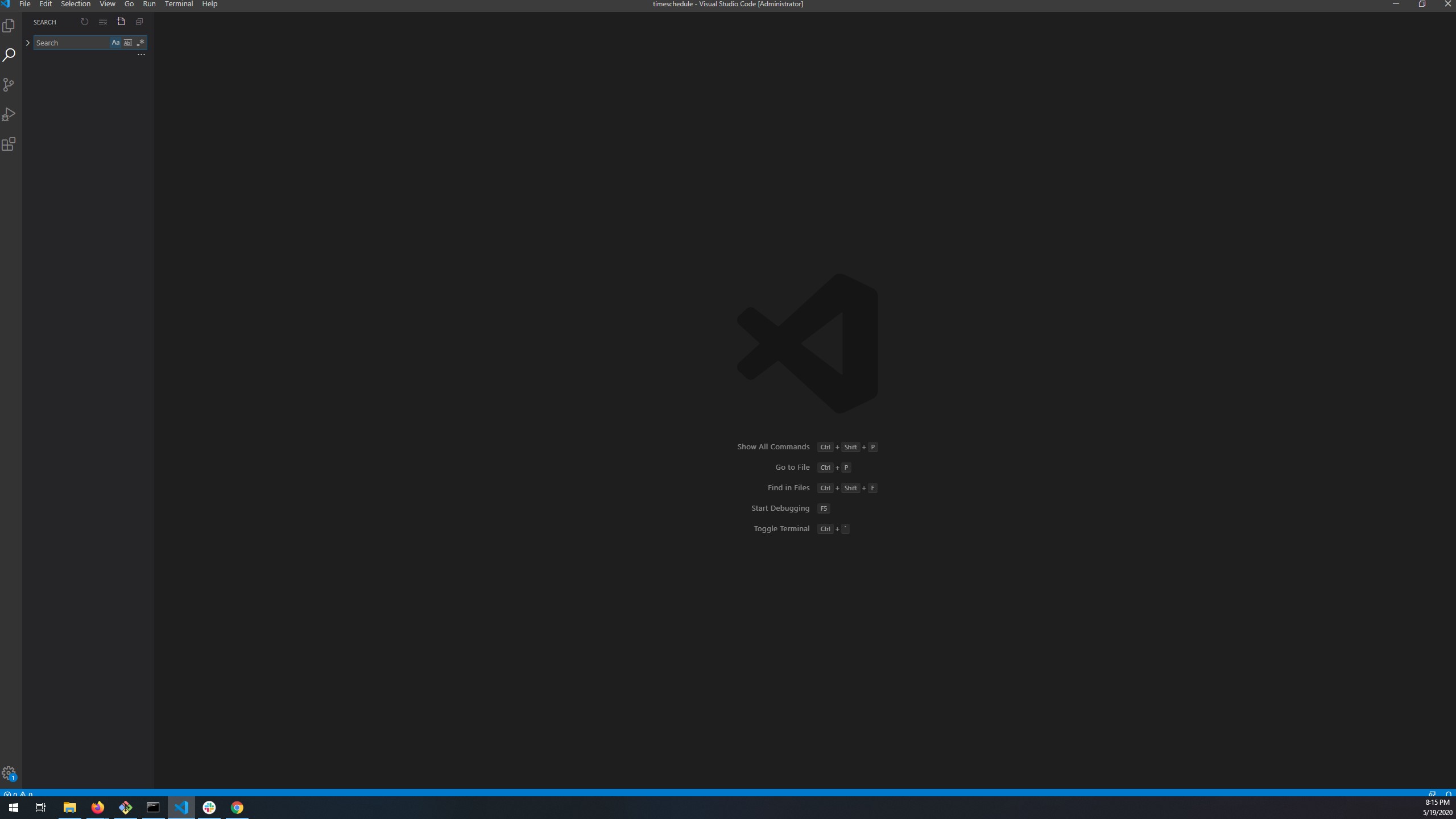
Task: Click the F5 key hint
Action: pos(824,508)
